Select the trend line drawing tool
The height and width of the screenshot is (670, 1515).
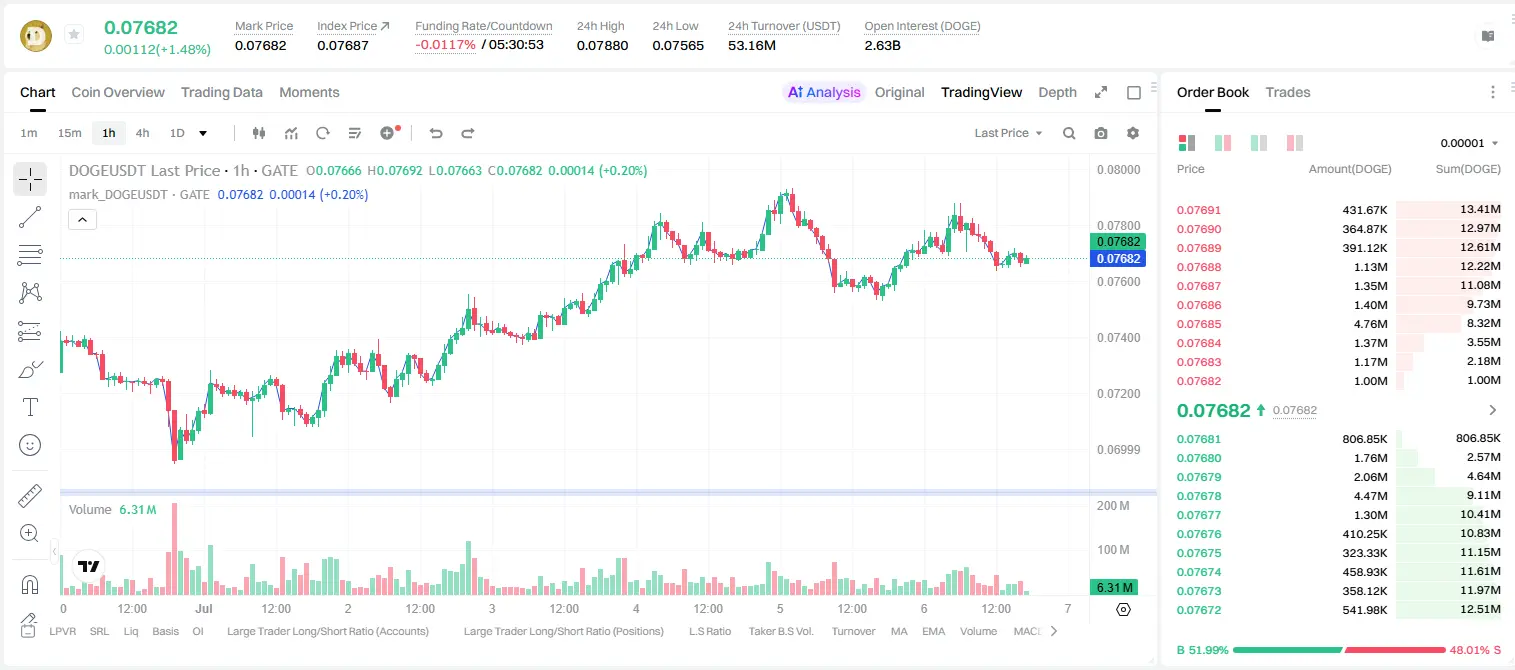(x=30, y=217)
